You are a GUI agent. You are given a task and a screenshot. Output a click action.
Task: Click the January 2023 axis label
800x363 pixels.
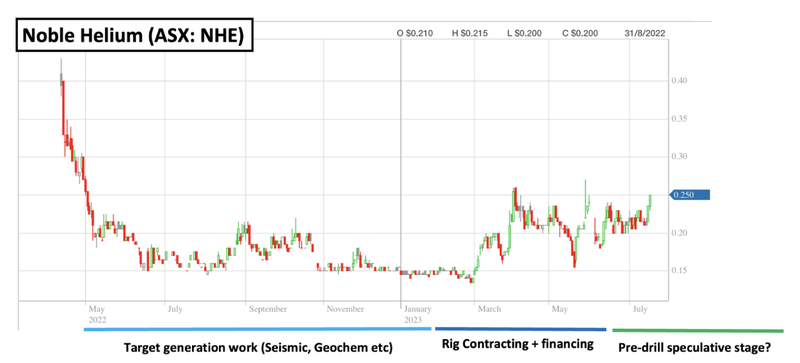418,314
